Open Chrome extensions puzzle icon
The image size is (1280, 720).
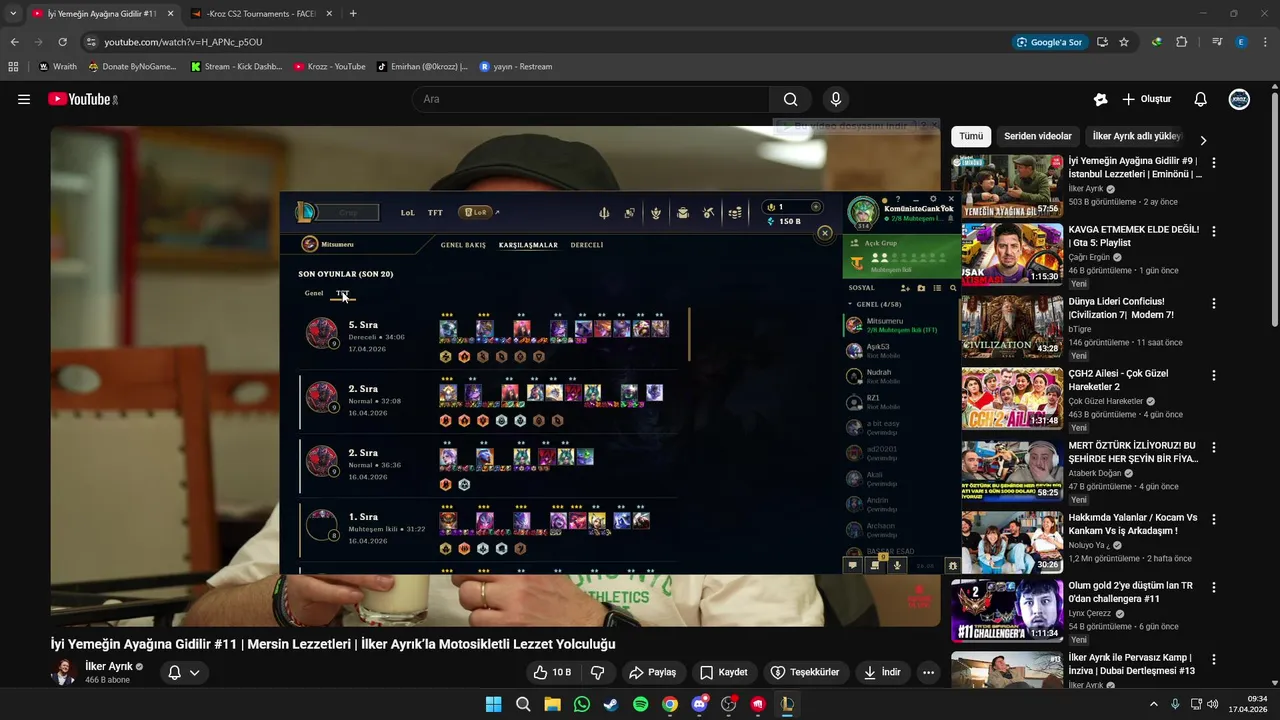click(x=1182, y=42)
